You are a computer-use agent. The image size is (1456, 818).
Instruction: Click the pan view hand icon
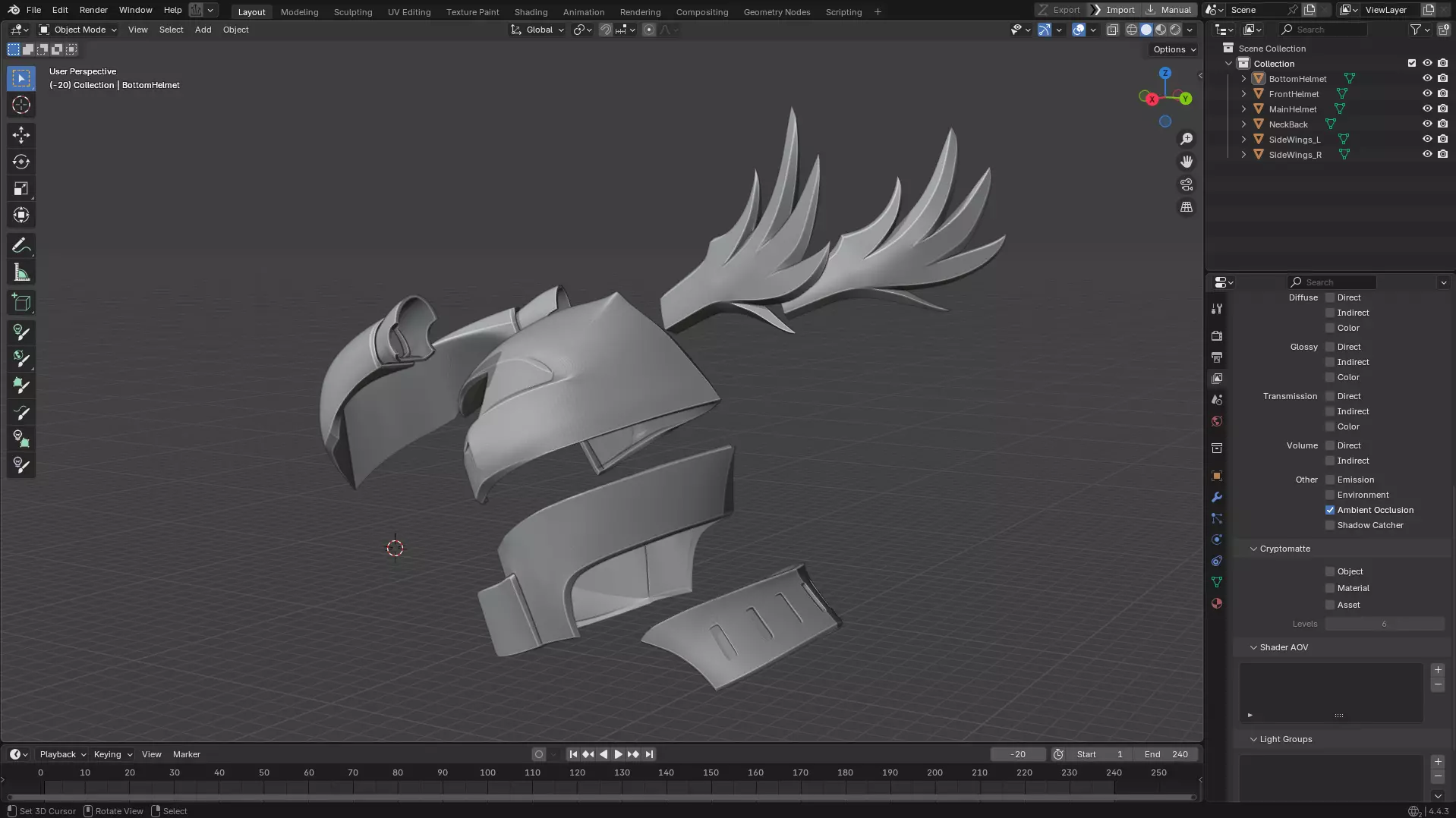pos(1187,162)
